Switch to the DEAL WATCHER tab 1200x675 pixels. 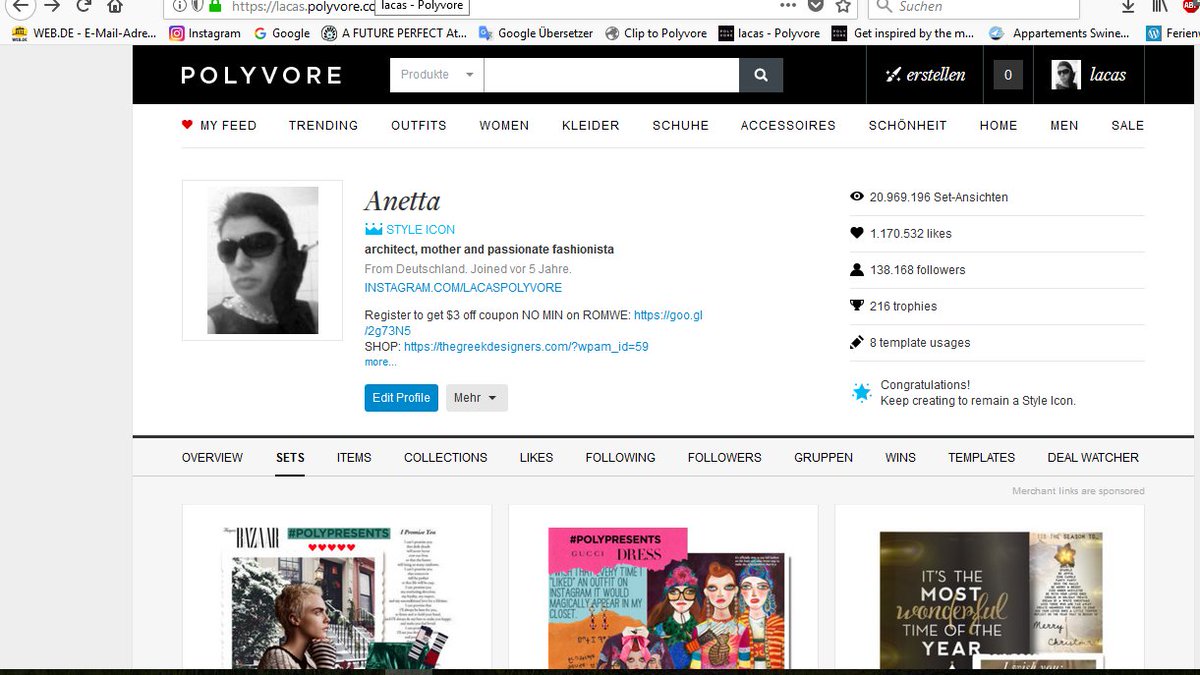click(1093, 457)
